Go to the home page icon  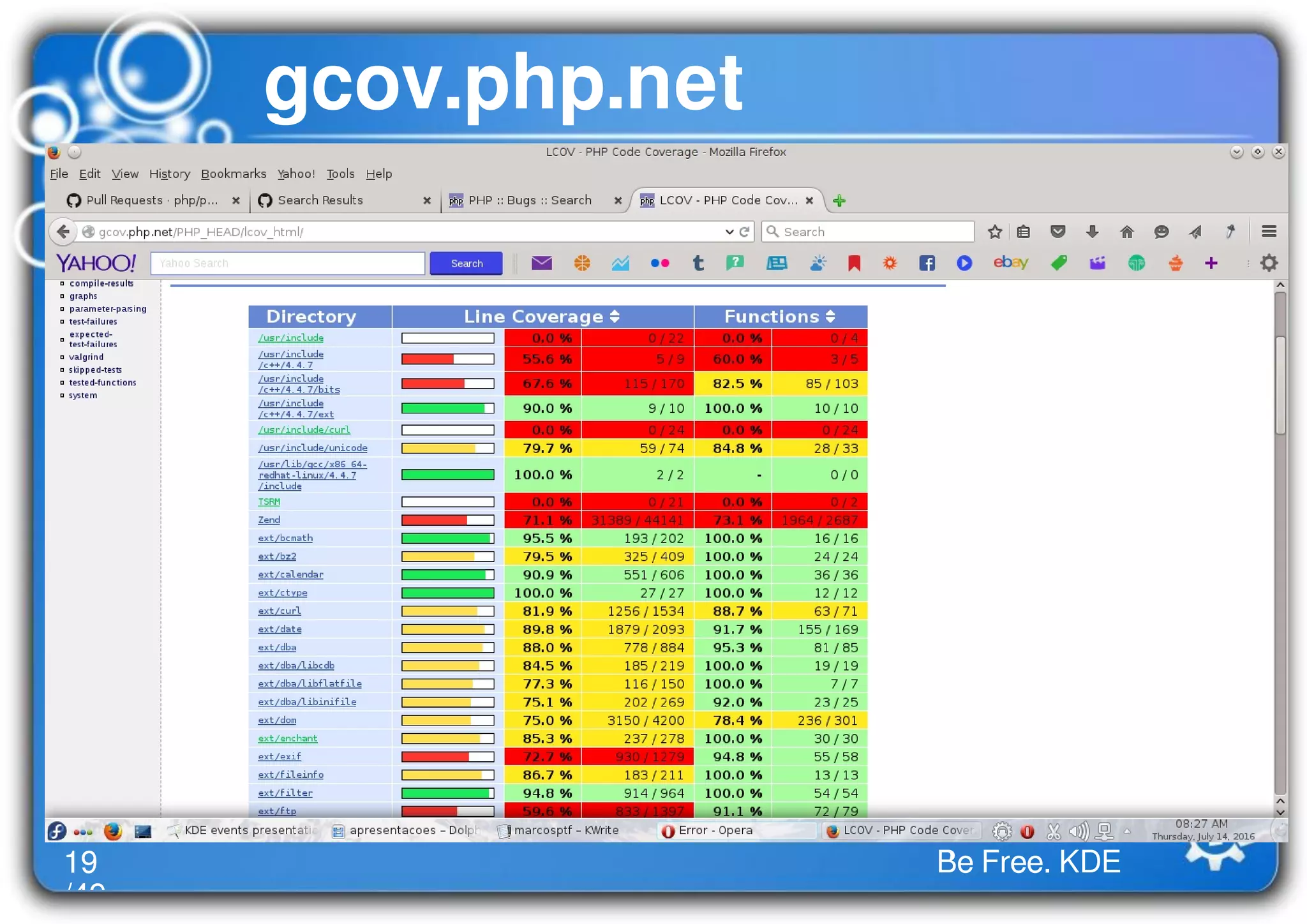click(1126, 232)
